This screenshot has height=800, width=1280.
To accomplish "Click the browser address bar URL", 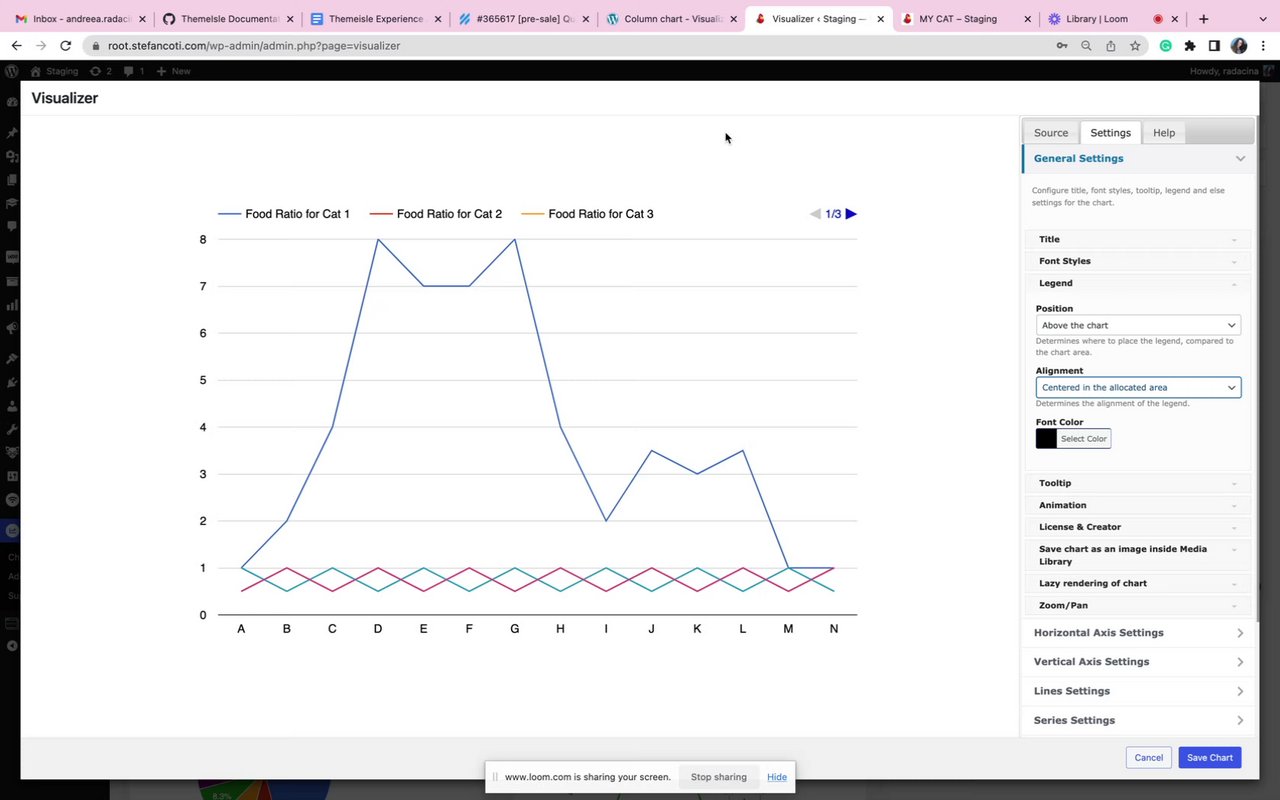I will click(x=254, y=45).
